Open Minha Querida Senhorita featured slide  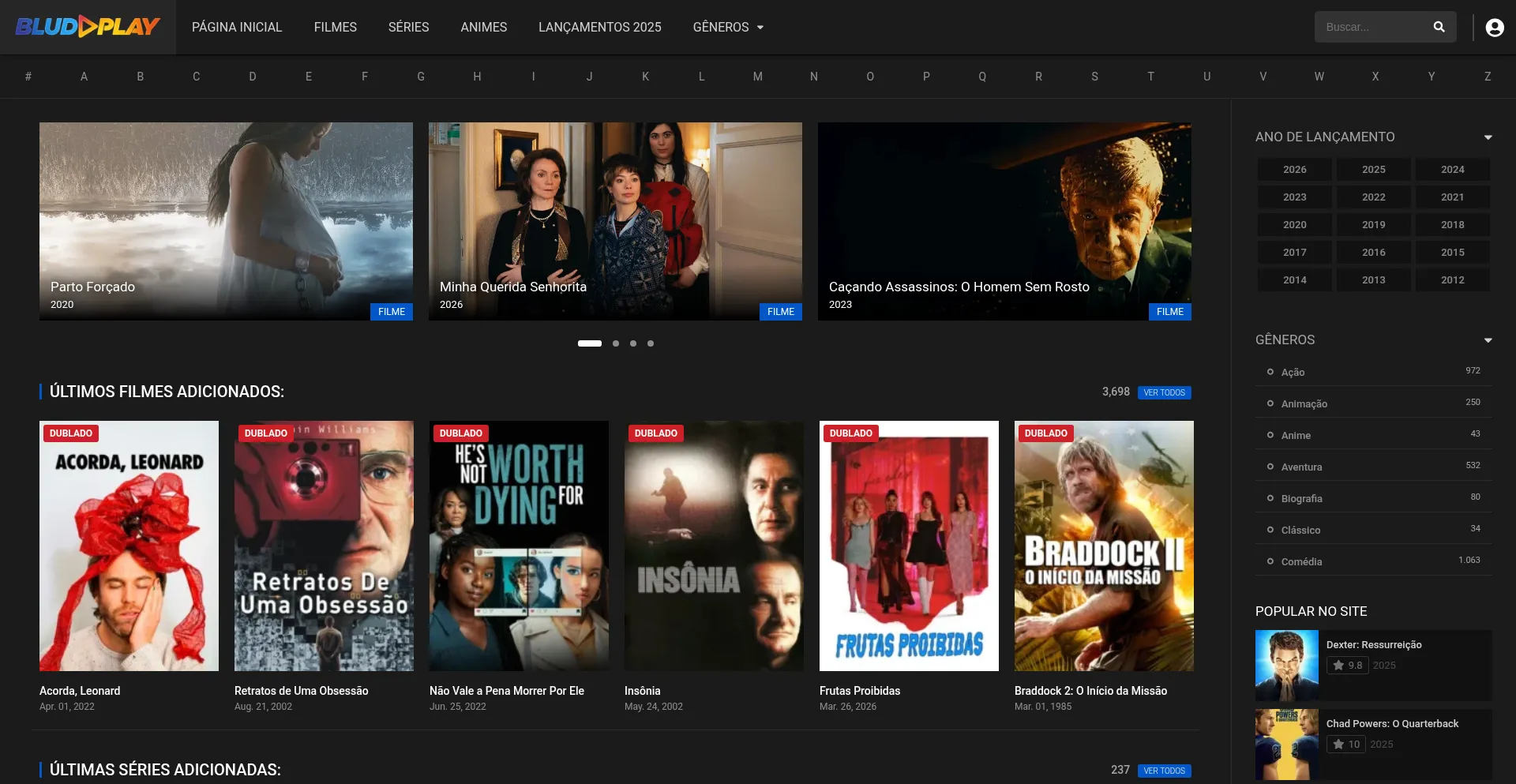click(x=615, y=221)
